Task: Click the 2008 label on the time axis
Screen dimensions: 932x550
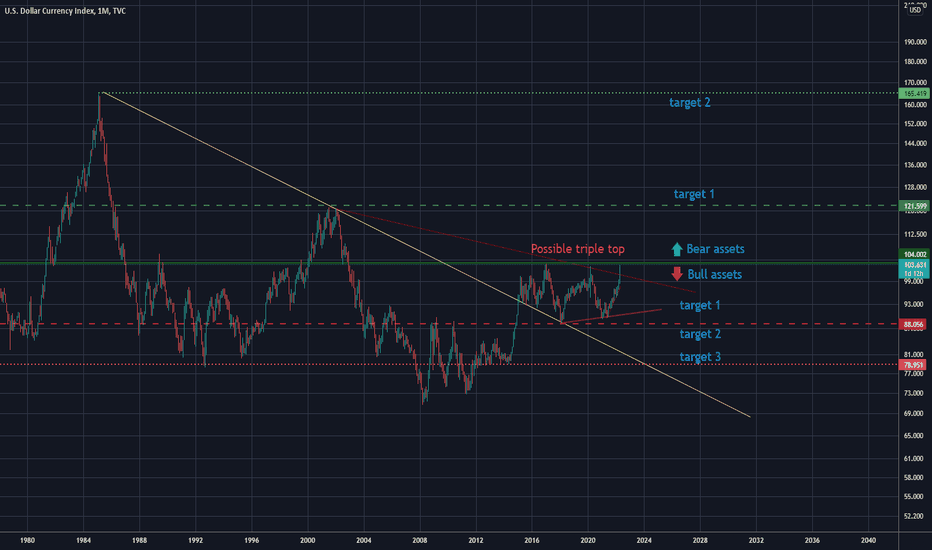Action: click(x=420, y=540)
